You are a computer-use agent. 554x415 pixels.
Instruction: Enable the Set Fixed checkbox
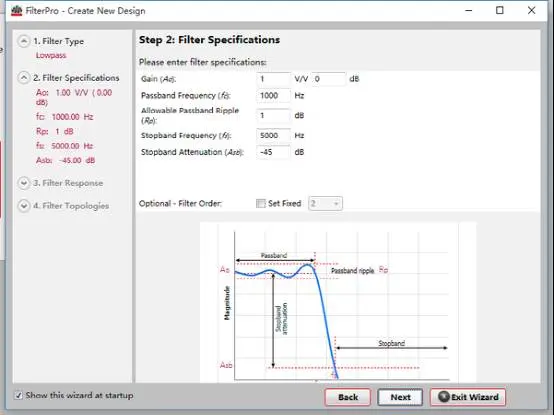click(x=261, y=203)
